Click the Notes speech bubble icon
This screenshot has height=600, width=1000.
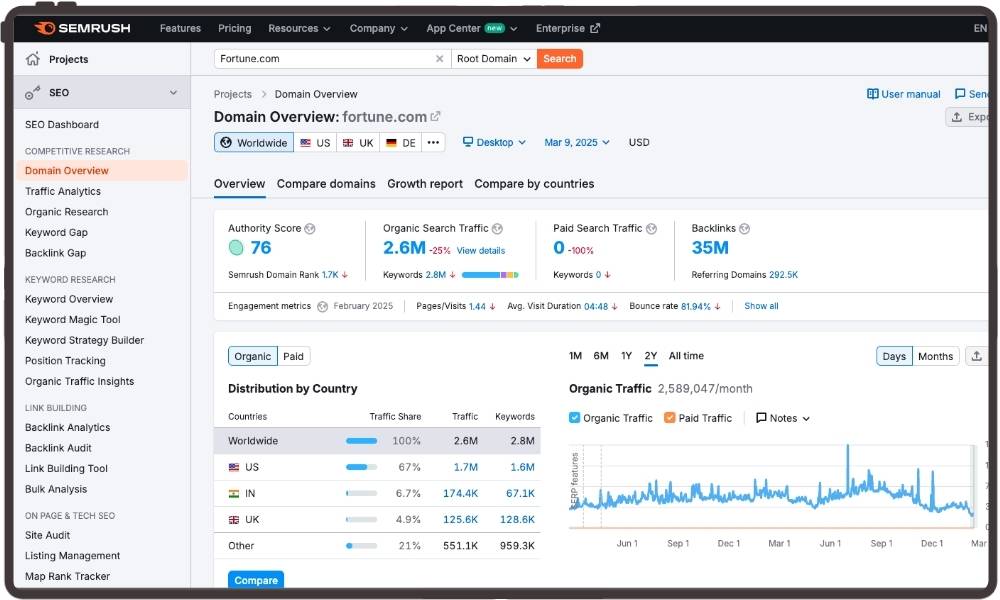pyautogui.click(x=761, y=418)
